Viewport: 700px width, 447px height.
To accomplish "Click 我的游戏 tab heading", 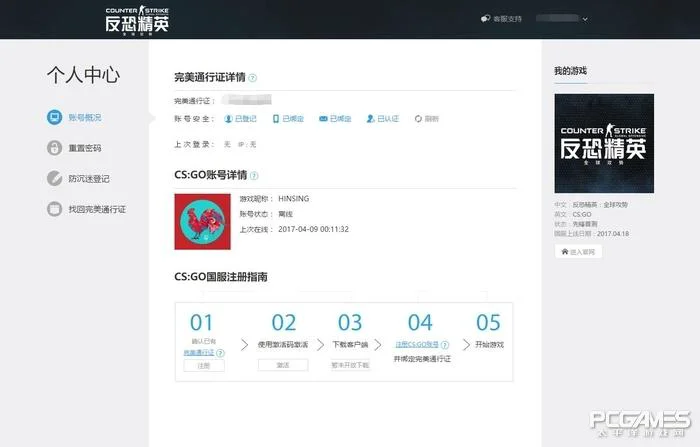I will (x=571, y=71).
